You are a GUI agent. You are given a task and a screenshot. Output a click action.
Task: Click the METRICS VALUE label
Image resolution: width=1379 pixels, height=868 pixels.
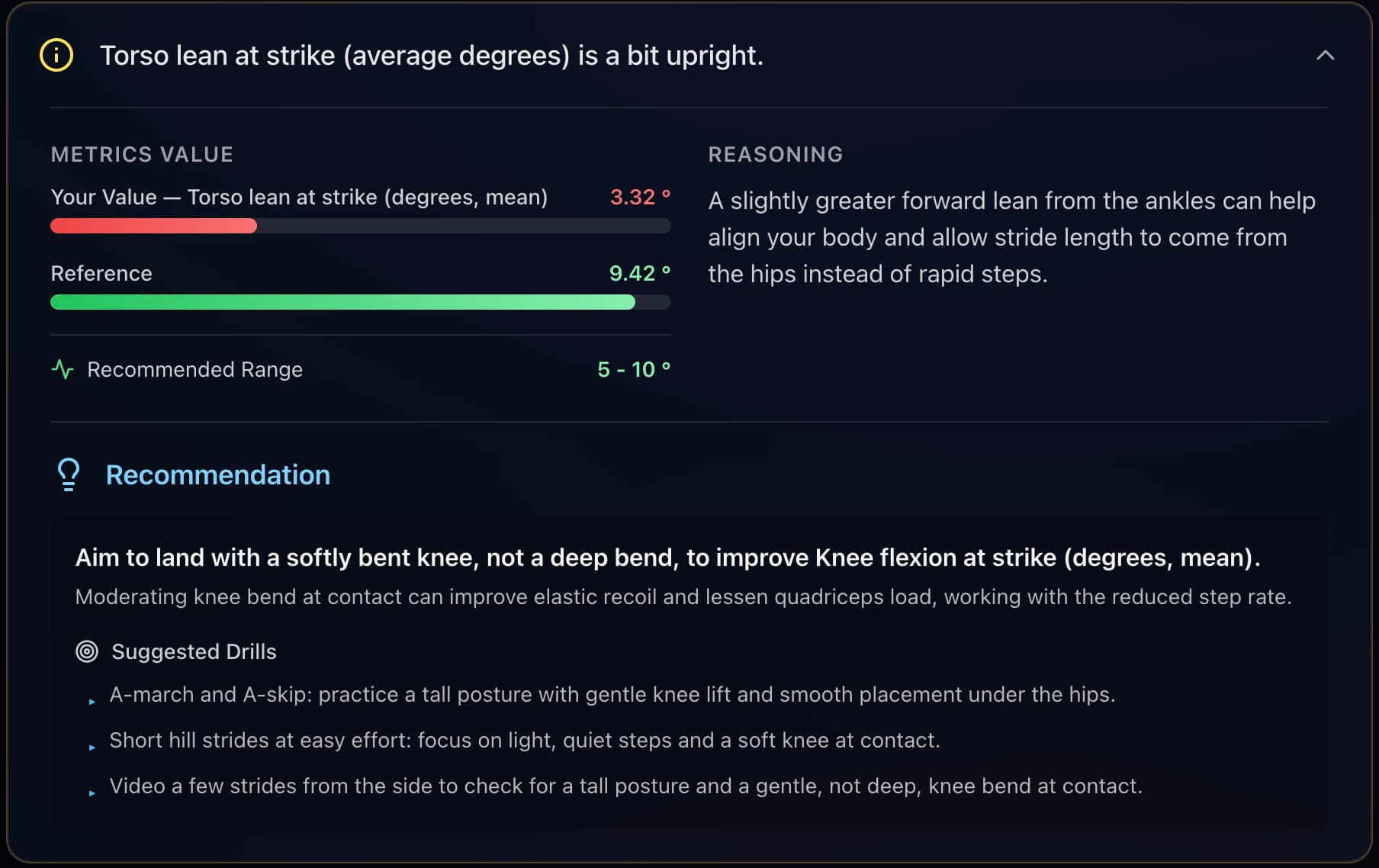(x=142, y=154)
